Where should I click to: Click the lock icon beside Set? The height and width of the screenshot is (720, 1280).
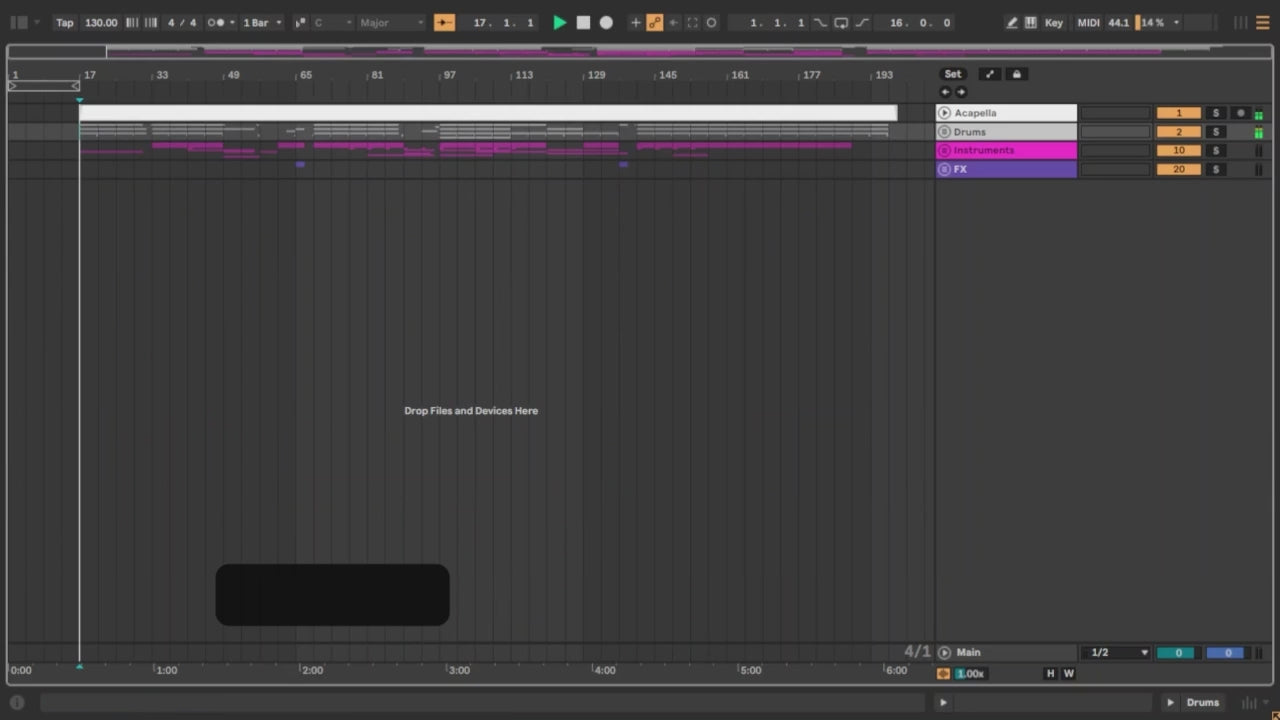click(x=1016, y=74)
